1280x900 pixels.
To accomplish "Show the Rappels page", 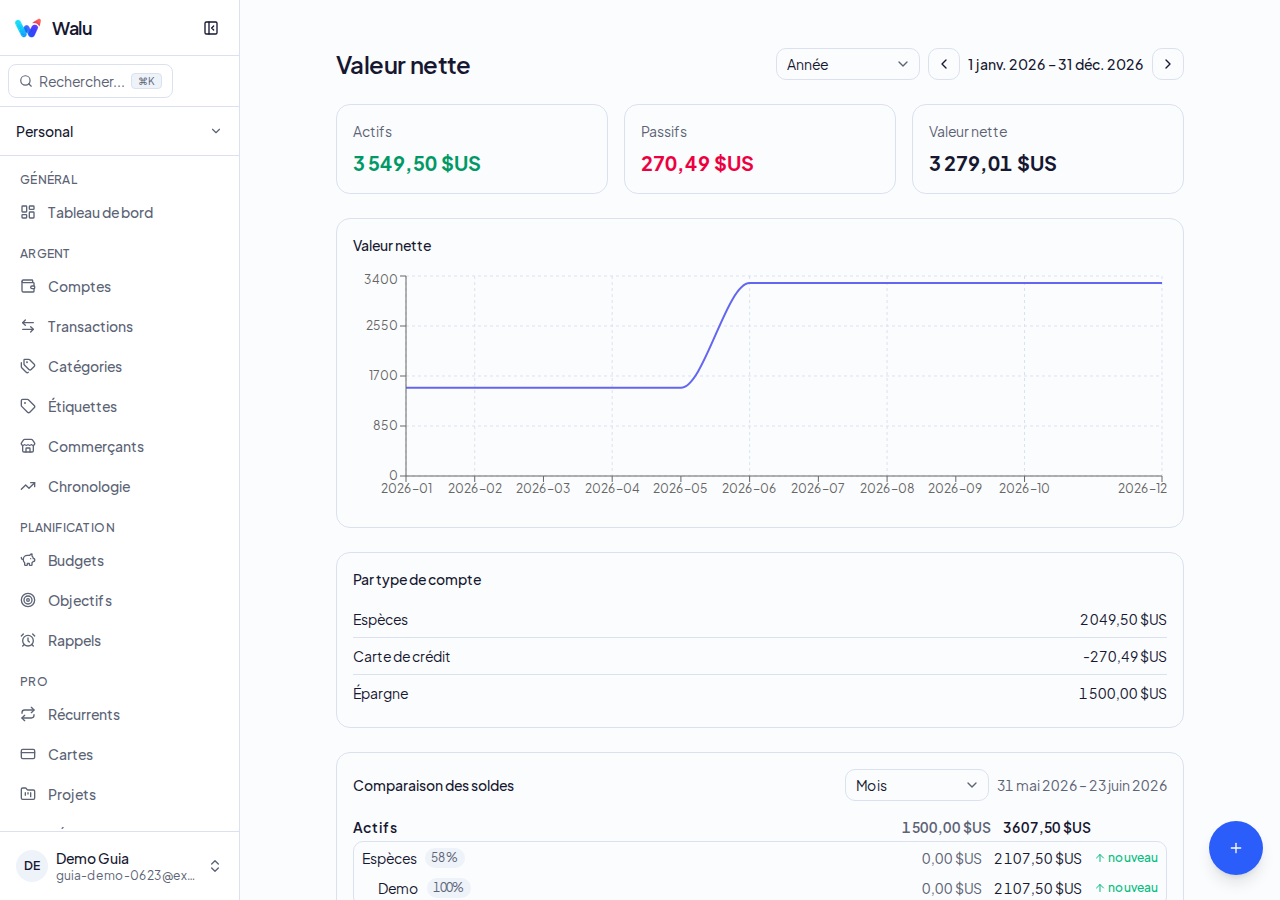I will [120, 640].
